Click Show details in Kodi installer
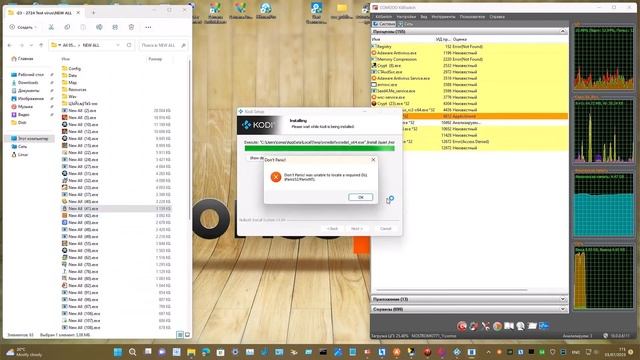This screenshot has height=360, width=640. click(x=256, y=158)
